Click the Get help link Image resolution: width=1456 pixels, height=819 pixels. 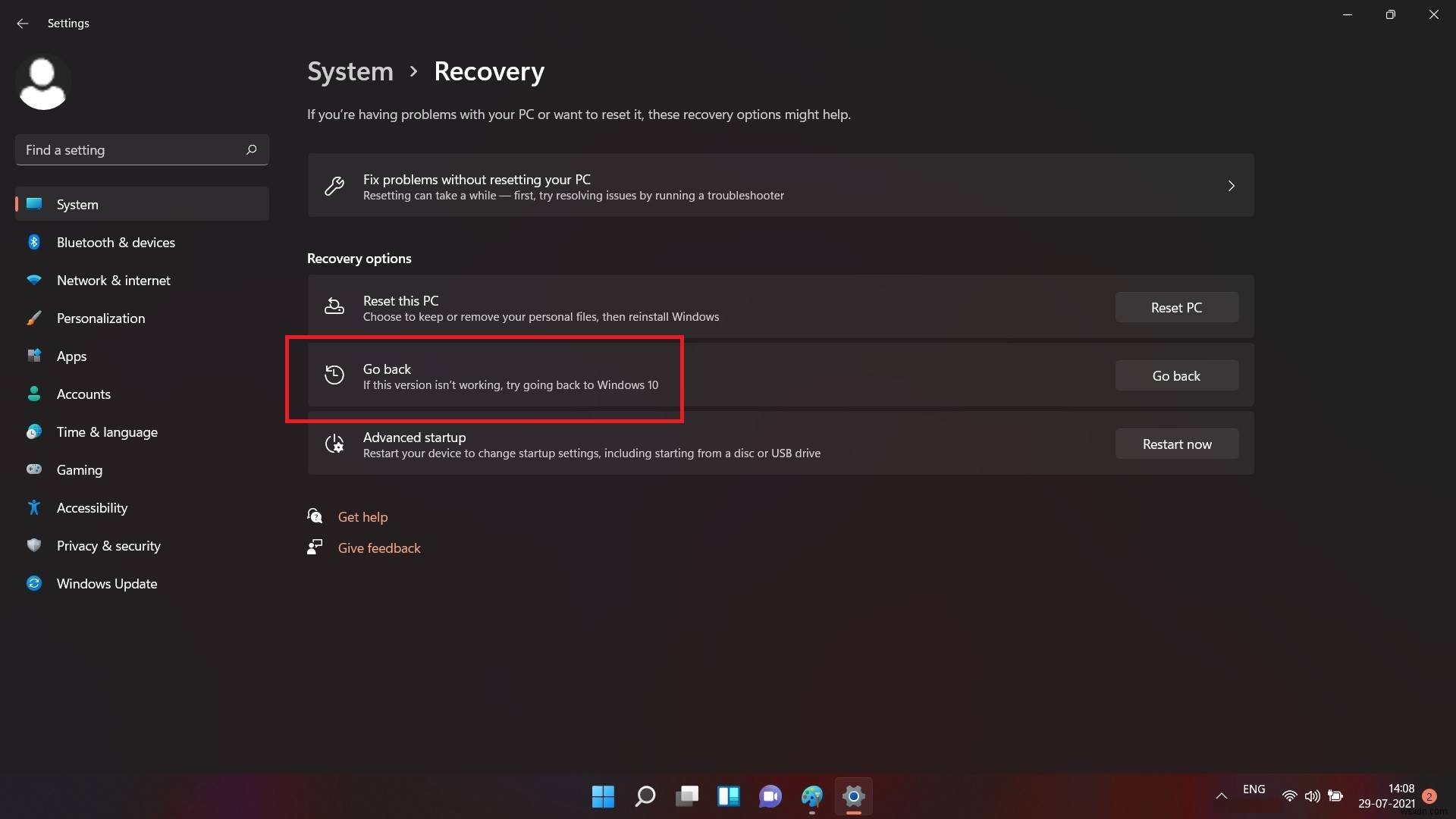(x=362, y=516)
